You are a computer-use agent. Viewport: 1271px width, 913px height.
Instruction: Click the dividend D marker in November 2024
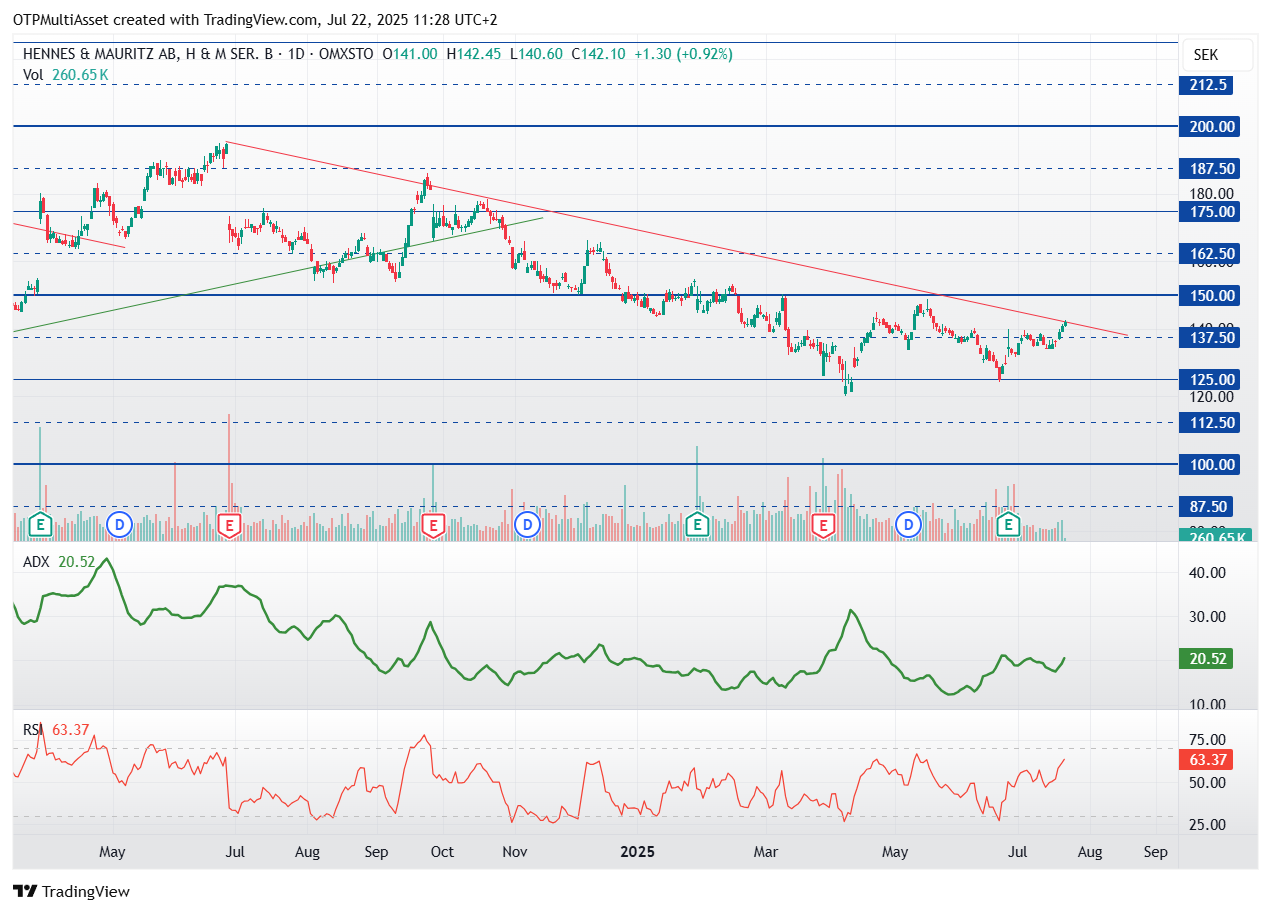click(526, 524)
